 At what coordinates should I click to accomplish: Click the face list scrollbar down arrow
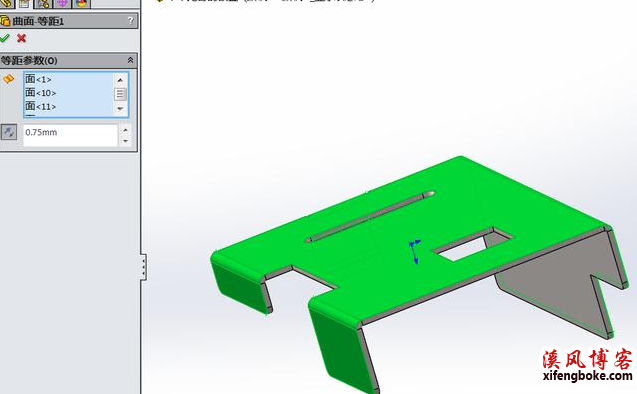pyautogui.click(x=120, y=108)
